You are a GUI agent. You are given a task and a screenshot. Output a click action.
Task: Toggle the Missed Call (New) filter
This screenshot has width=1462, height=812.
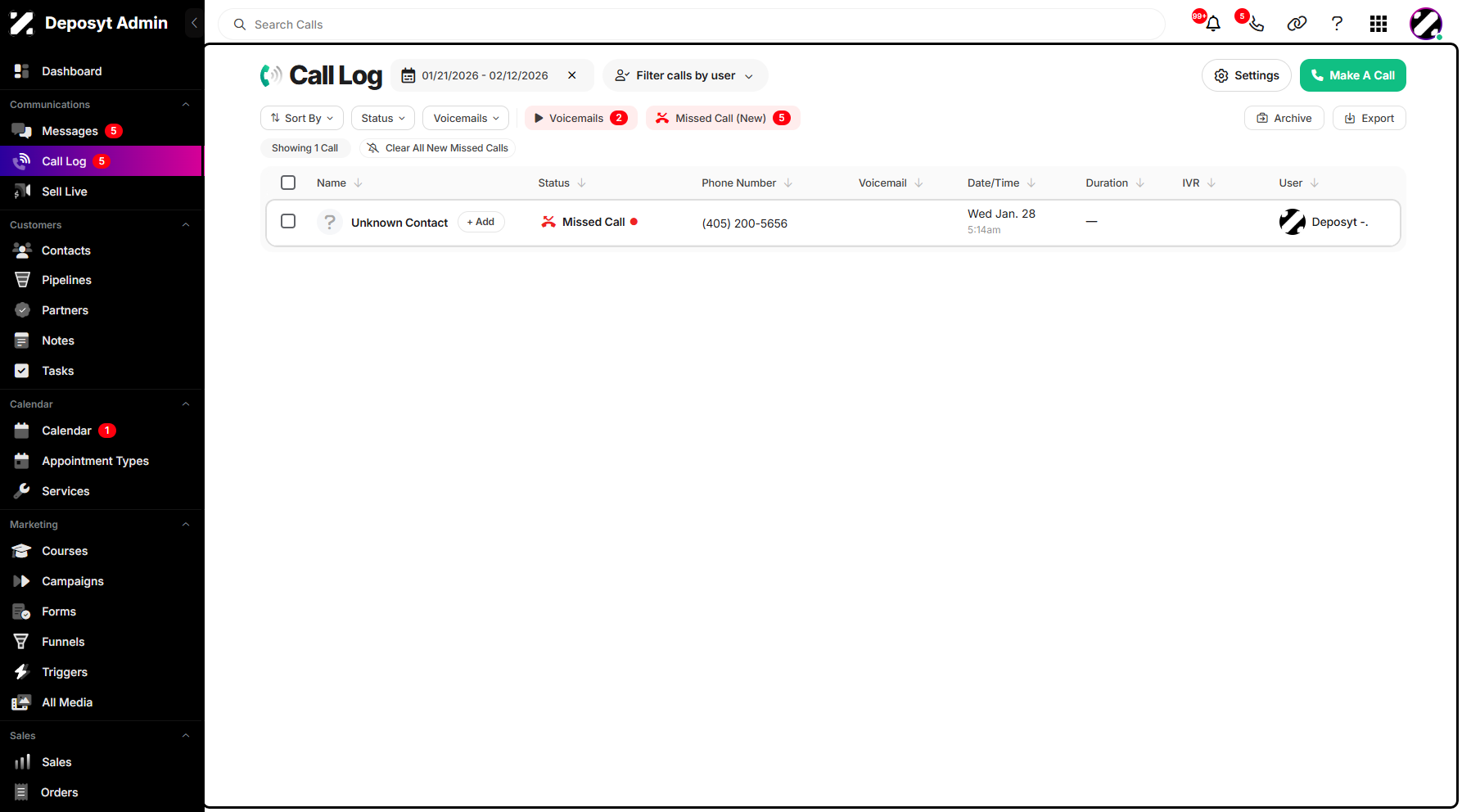[x=723, y=118]
